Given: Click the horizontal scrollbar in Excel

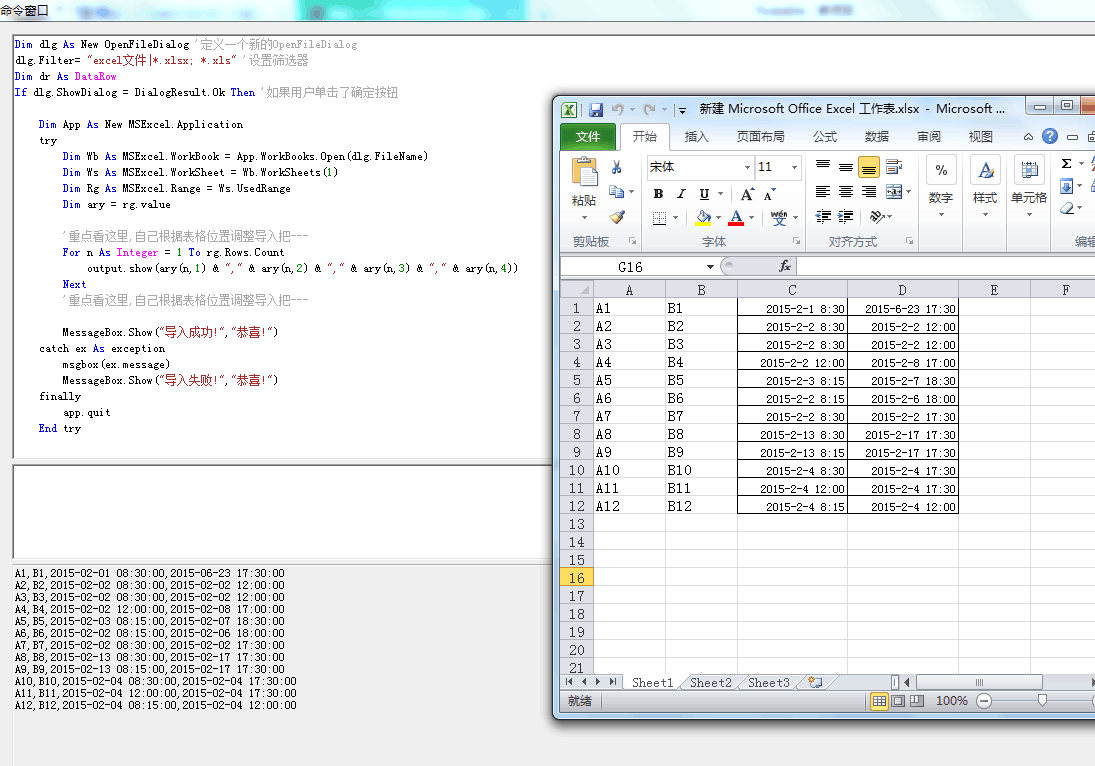Looking at the screenshot, I should 979,682.
